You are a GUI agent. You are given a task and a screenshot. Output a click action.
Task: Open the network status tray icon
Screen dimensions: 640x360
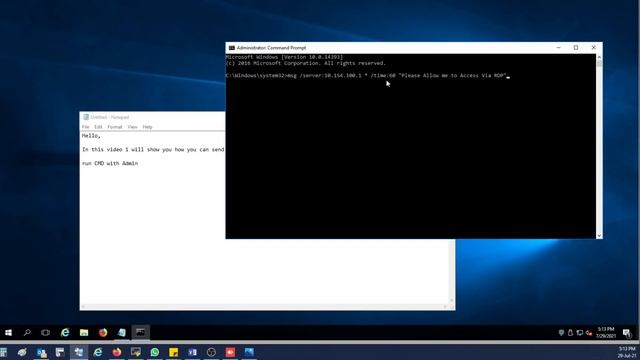pos(580,333)
